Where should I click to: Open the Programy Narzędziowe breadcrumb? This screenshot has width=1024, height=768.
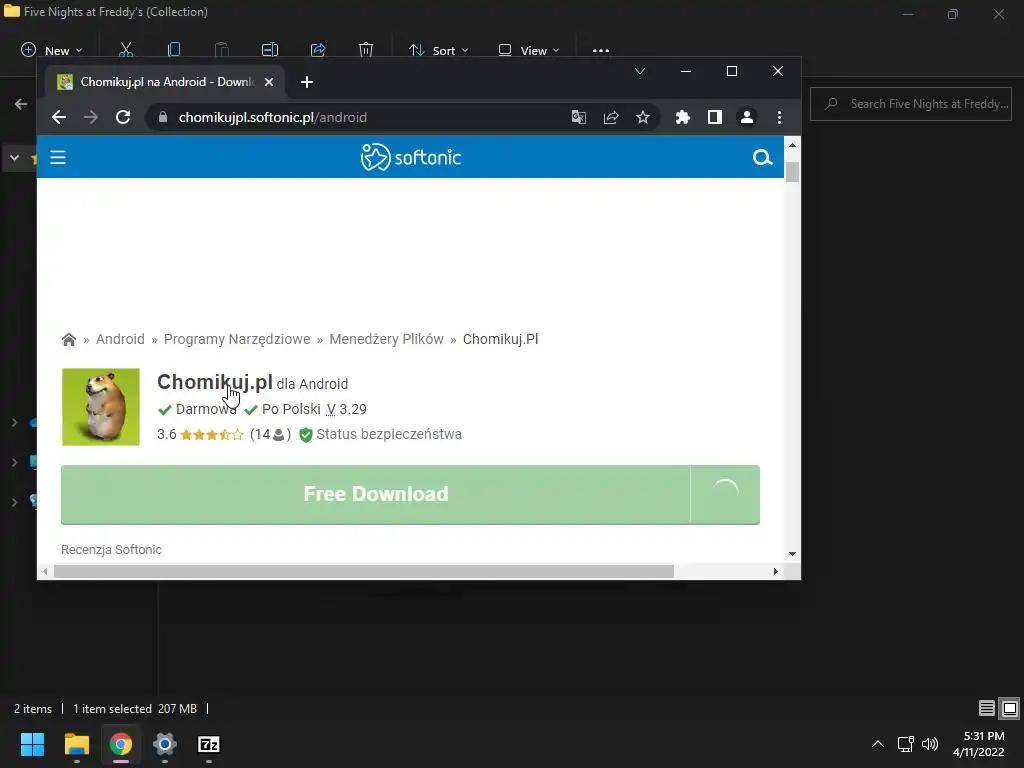pyautogui.click(x=237, y=340)
